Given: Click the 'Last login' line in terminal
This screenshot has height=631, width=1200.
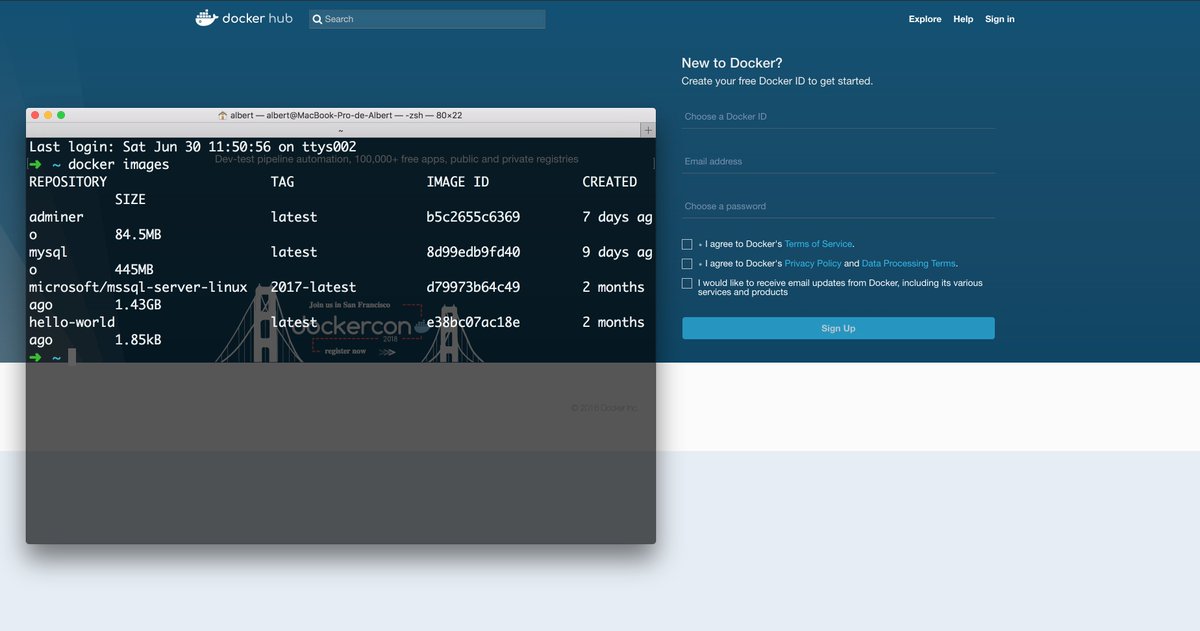Looking at the screenshot, I should 193,147.
